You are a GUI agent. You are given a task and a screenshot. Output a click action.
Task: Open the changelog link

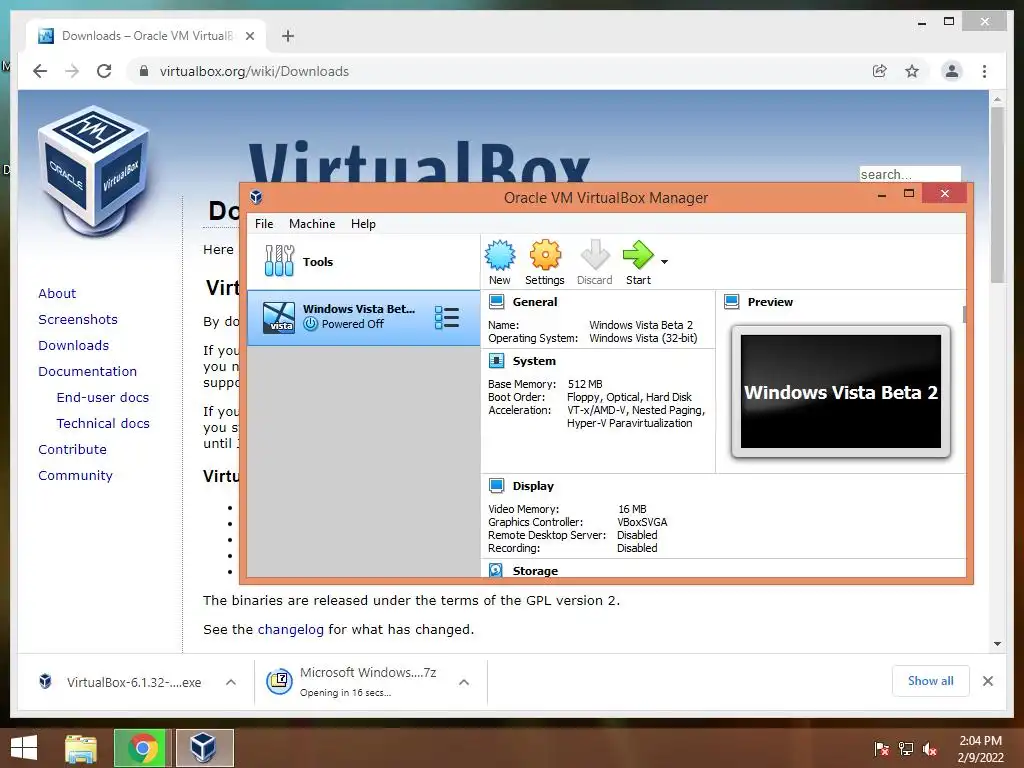(x=291, y=630)
